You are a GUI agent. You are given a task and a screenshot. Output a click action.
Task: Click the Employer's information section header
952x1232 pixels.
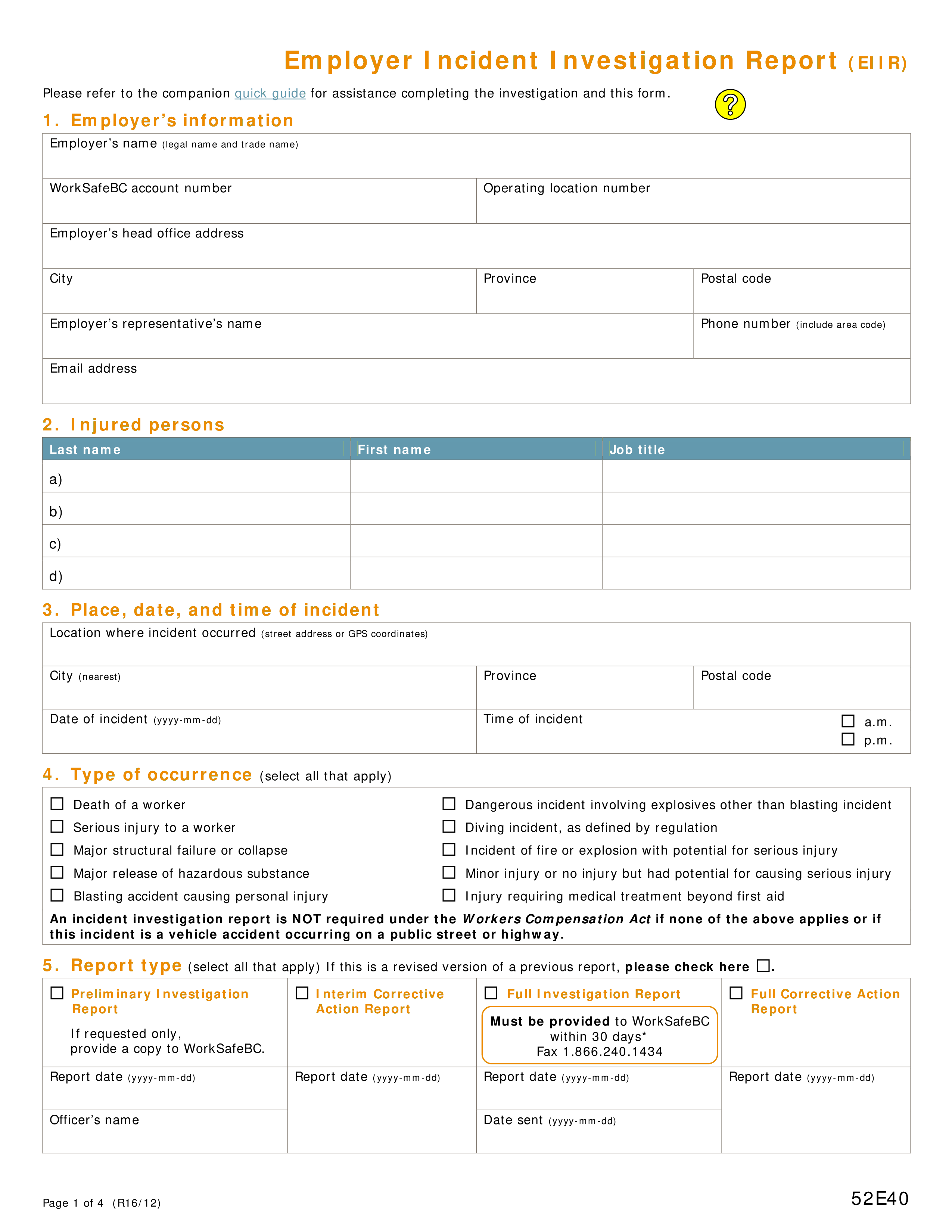pyautogui.click(x=160, y=120)
